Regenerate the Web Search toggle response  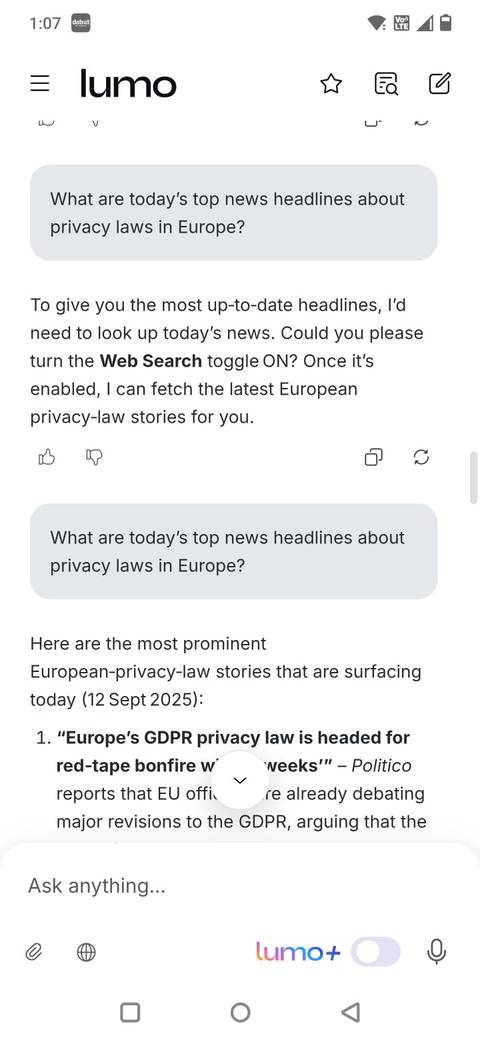coord(421,457)
